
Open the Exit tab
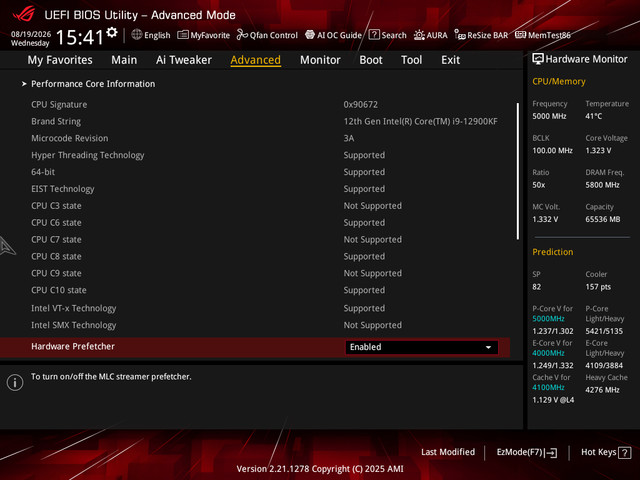450,60
